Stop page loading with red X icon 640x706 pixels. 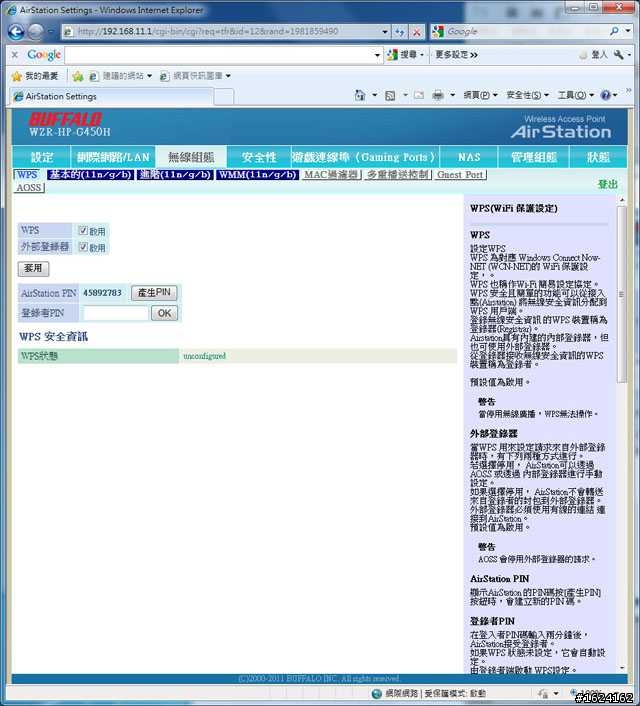pos(417,32)
